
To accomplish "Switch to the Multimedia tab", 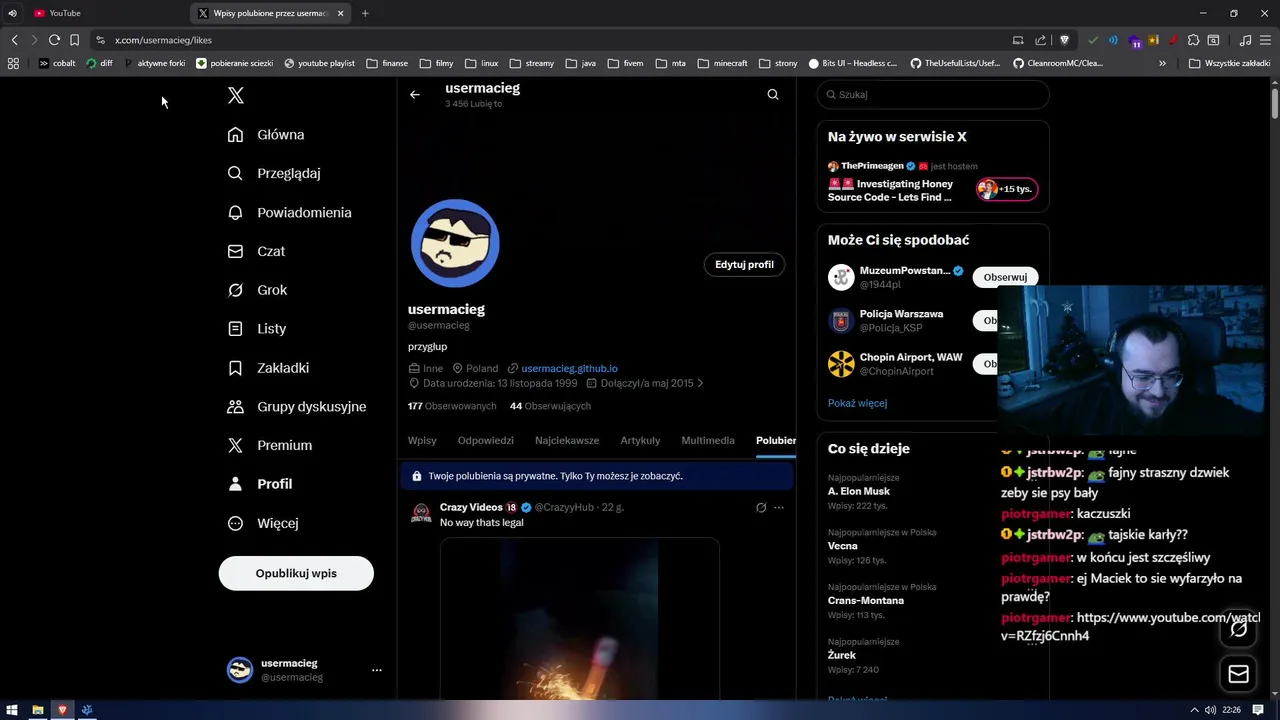I will pos(708,440).
